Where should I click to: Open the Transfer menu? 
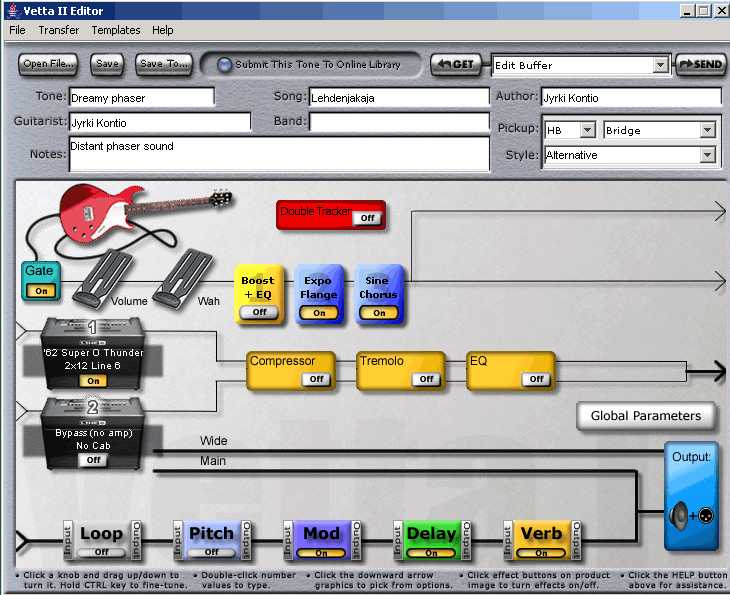59,30
